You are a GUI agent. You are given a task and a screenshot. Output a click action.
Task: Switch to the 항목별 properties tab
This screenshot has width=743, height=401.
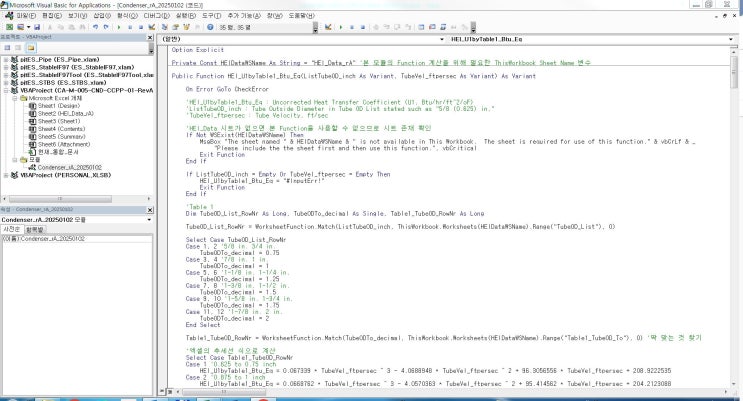(34, 229)
